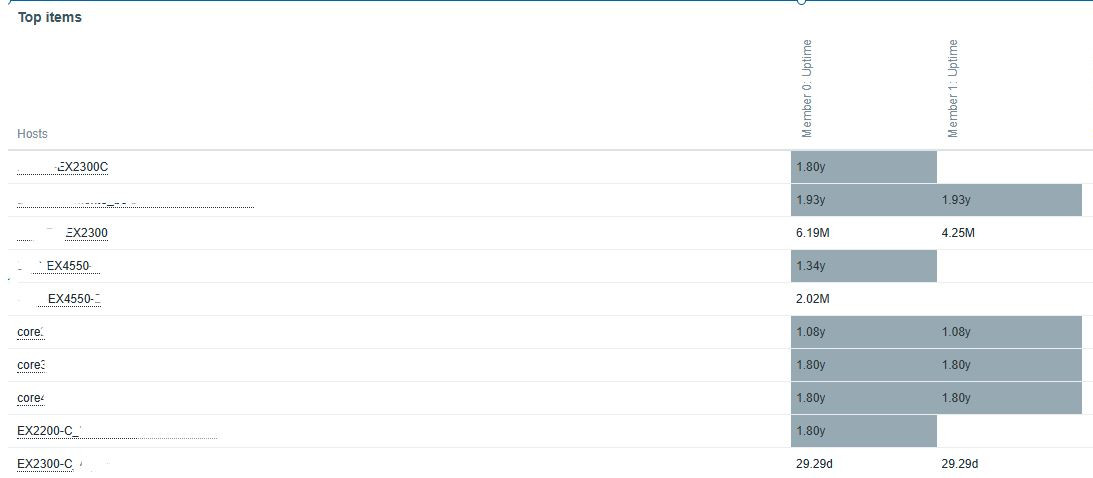Click the Member 1 uptime value 29.29d
The height and width of the screenshot is (478, 1093).
960,464
